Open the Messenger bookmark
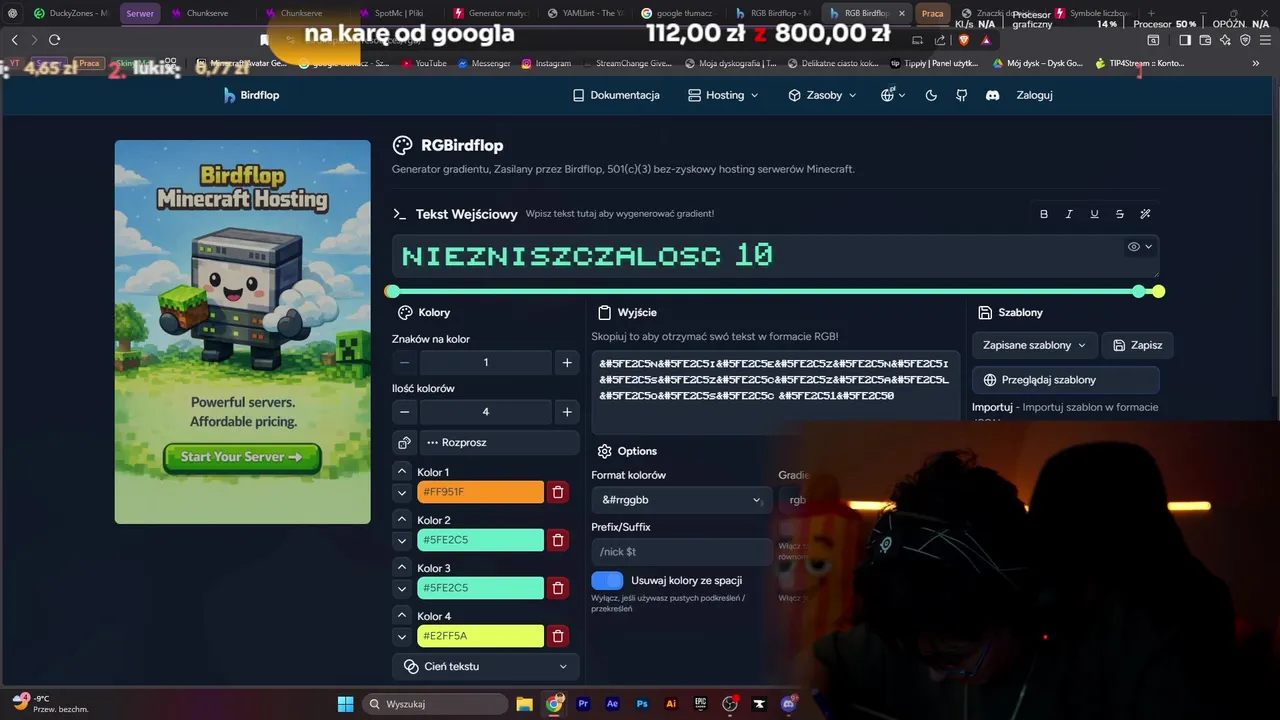This screenshot has height=720, width=1280. [x=484, y=63]
